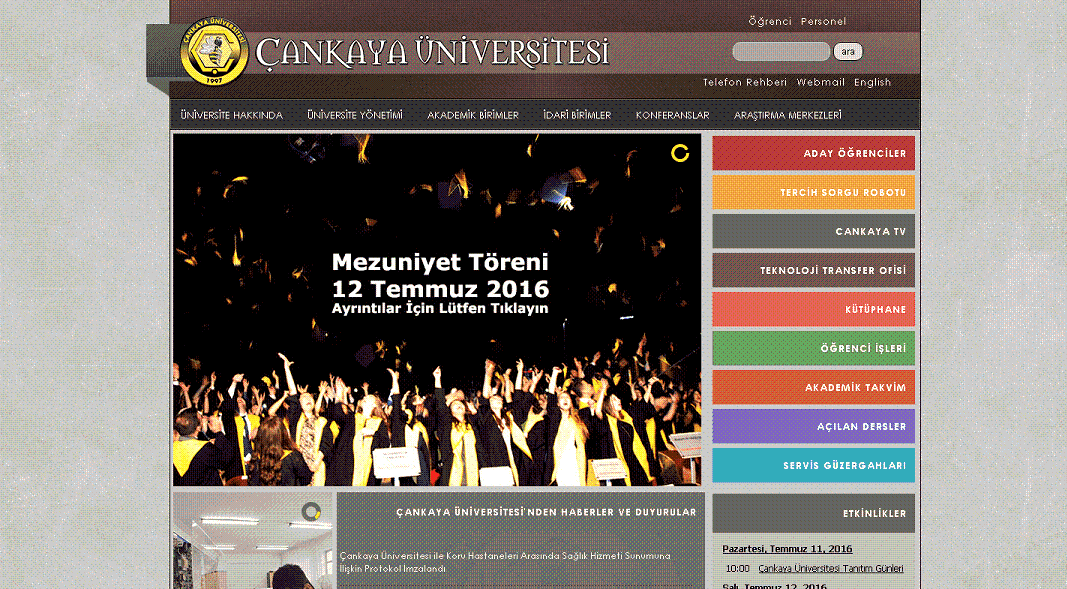Open the Akademik Birimler menu
This screenshot has height=589, width=1067.
[x=473, y=115]
